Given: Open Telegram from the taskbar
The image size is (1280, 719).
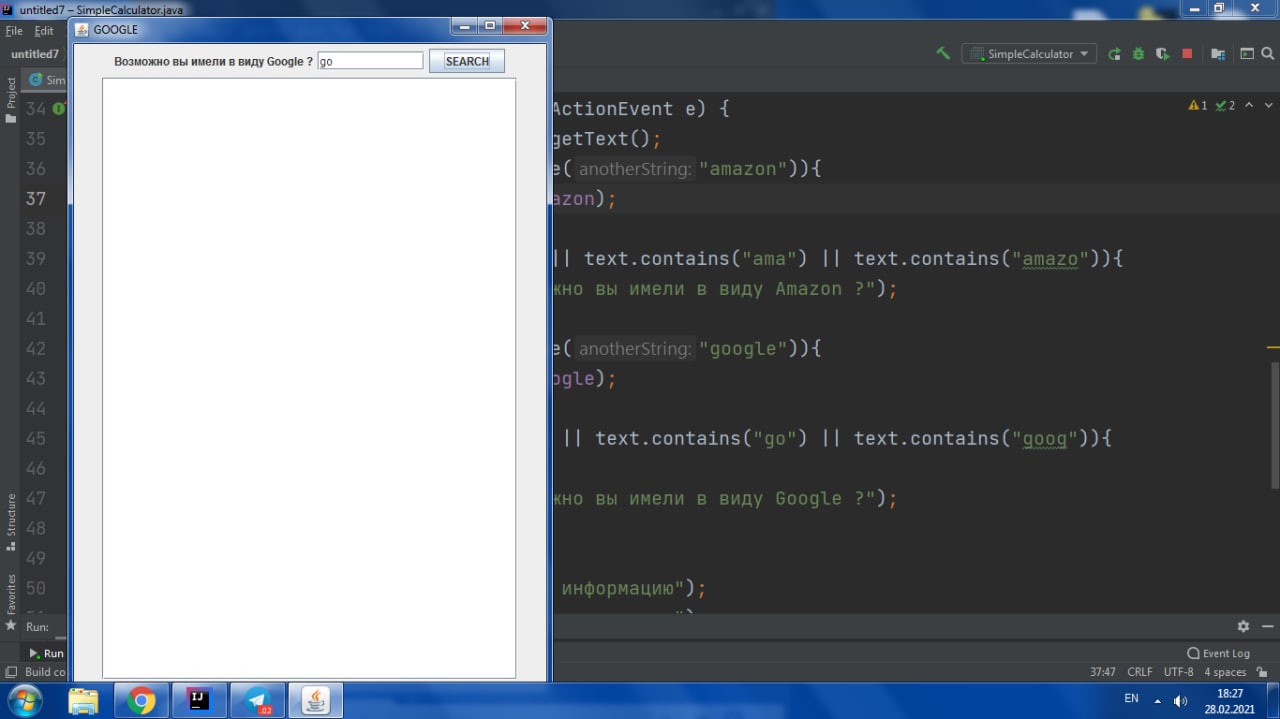Looking at the screenshot, I should tap(257, 700).
